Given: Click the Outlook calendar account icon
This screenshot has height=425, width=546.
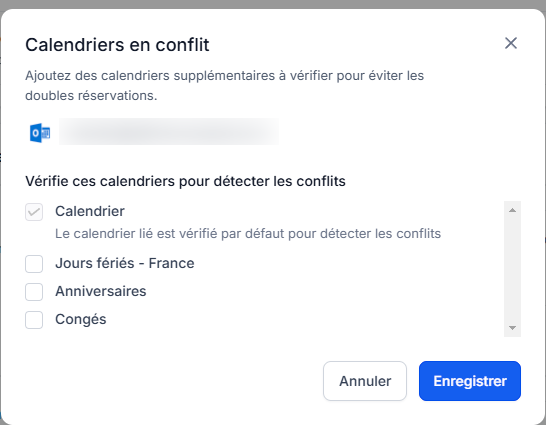Looking at the screenshot, I should 40,133.
